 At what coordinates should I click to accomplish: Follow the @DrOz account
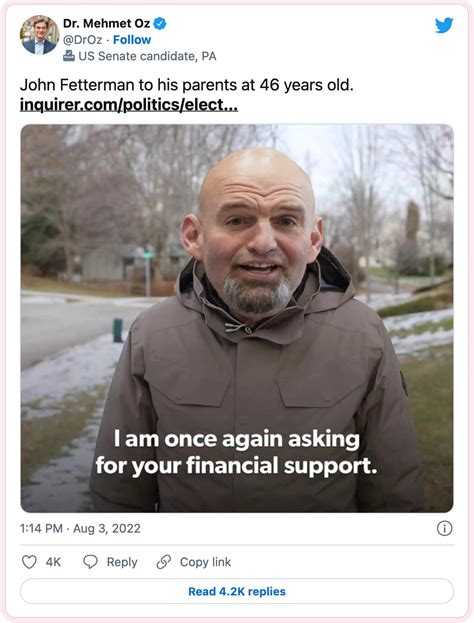132,40
